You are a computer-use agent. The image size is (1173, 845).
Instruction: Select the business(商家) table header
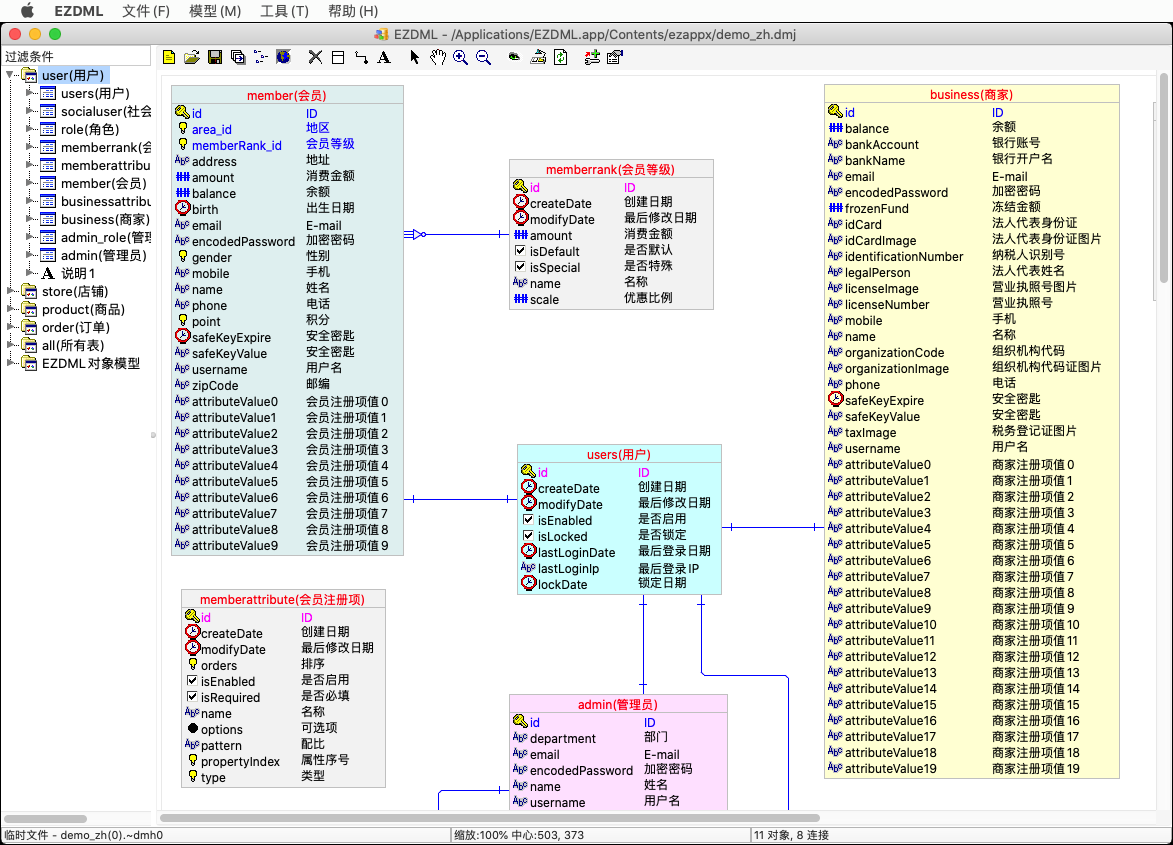point(972,94)
